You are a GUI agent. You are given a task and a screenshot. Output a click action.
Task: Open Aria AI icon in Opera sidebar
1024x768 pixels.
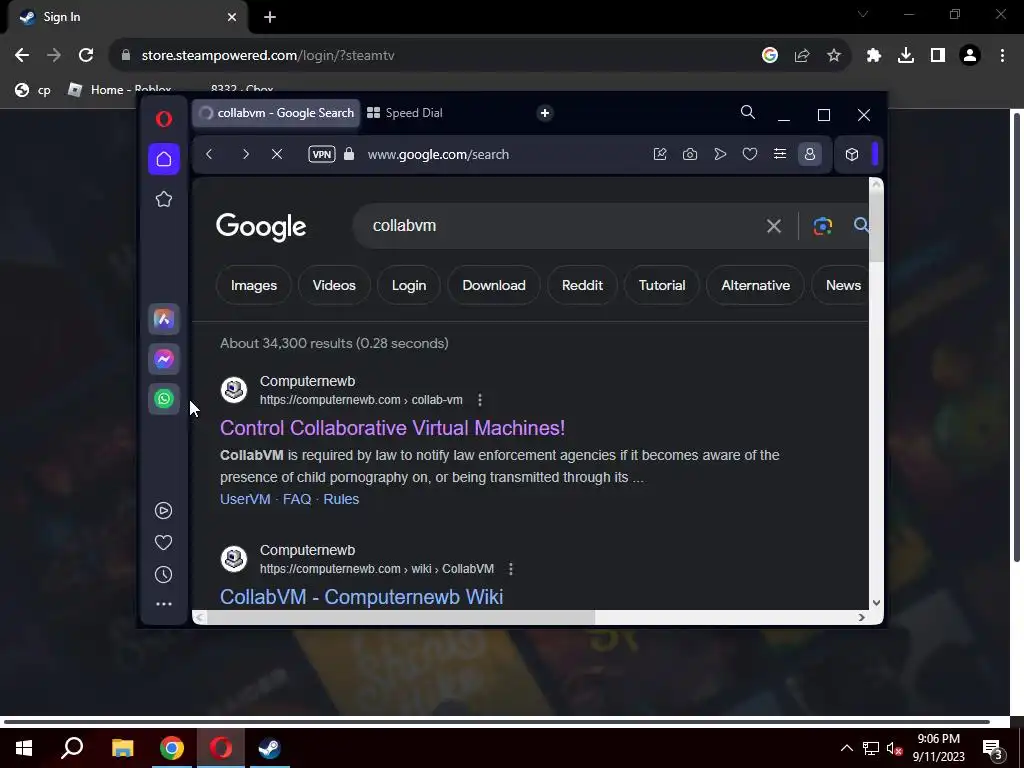pos(164,319)
